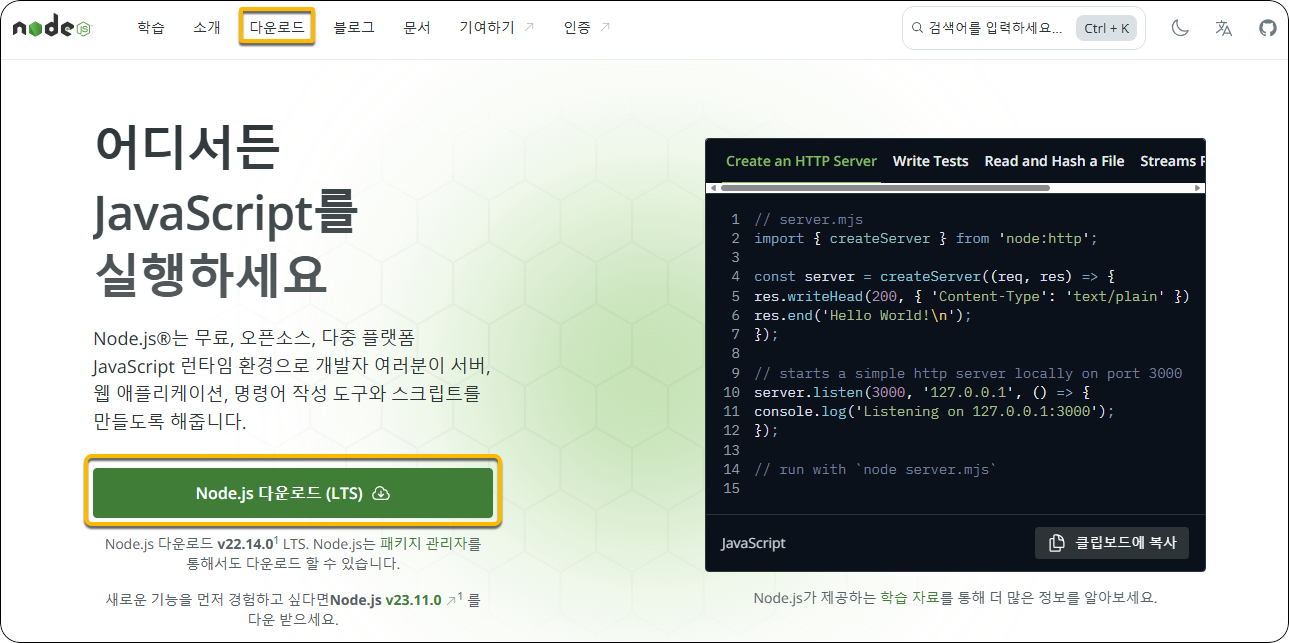The width and height of the screenshot is (1289, 643).
Task: Open the language translation icon
Action: 1224,28
